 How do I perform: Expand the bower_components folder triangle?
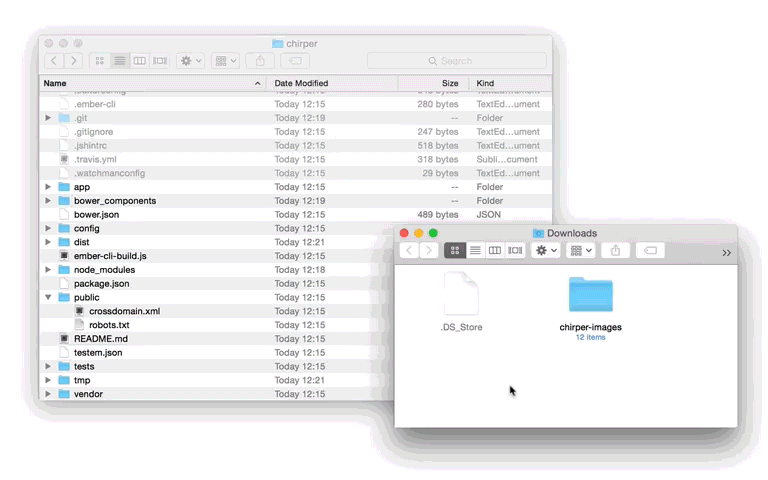click(x=48, y=201)
